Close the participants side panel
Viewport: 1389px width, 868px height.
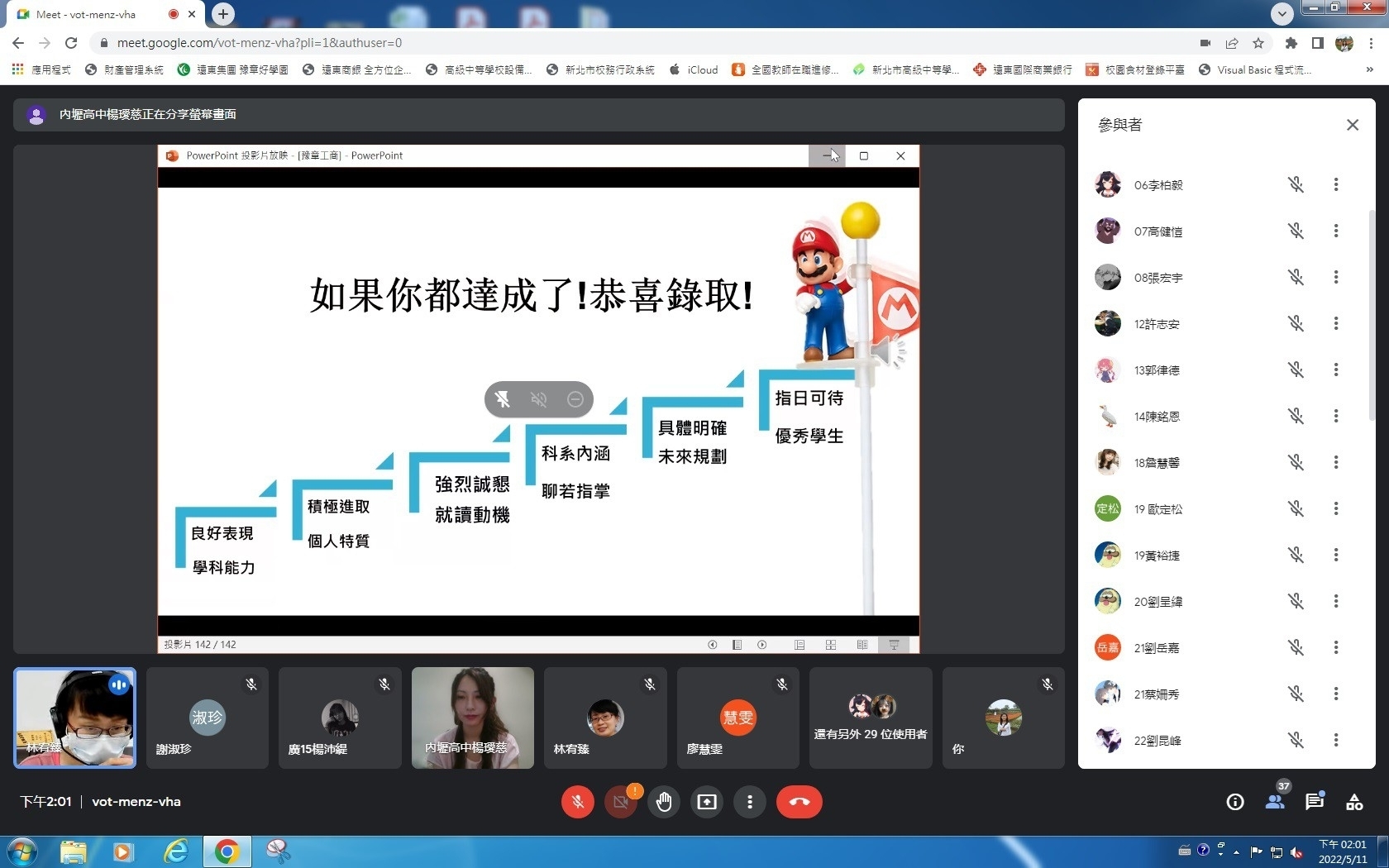[1353, 125]
